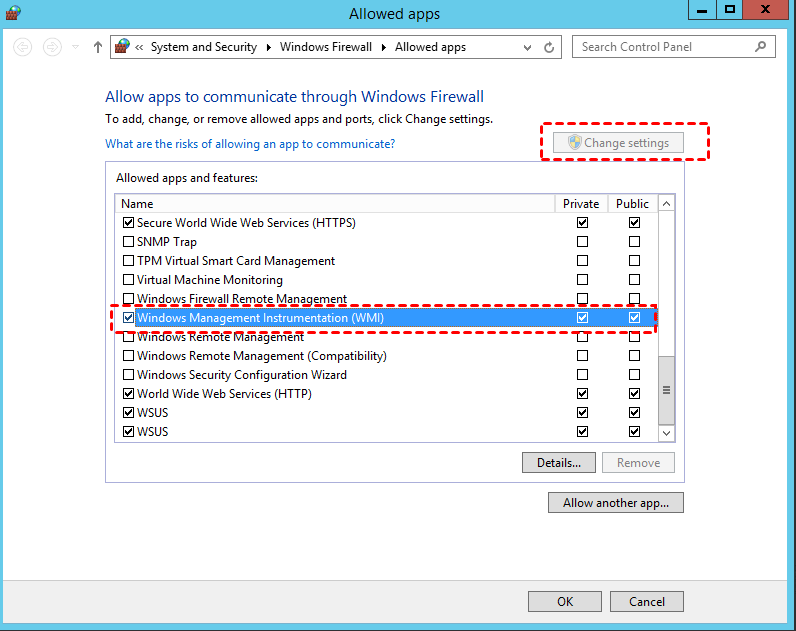
Task: Click the Change settings button
Action: [x=618, y=143]
